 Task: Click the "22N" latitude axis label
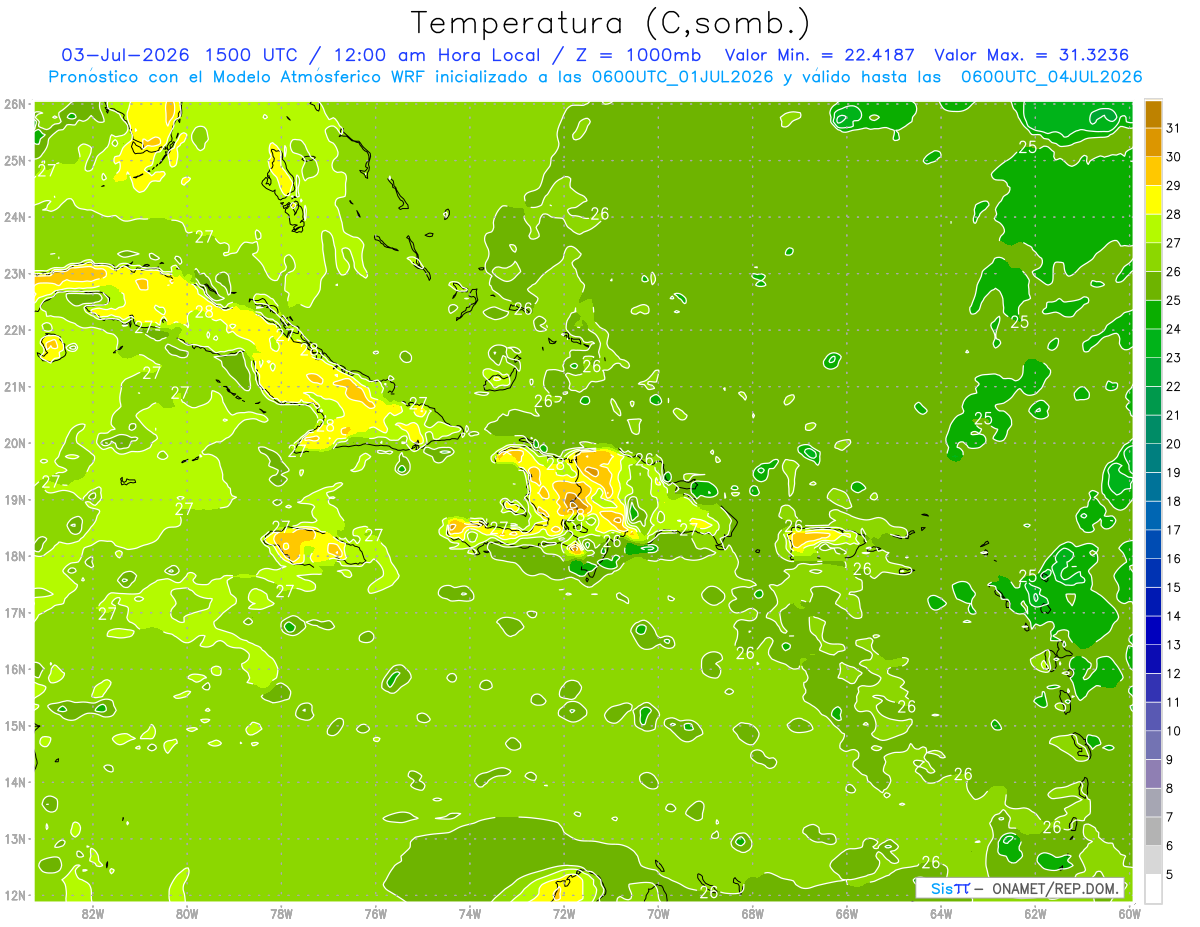tap(14, 330)
